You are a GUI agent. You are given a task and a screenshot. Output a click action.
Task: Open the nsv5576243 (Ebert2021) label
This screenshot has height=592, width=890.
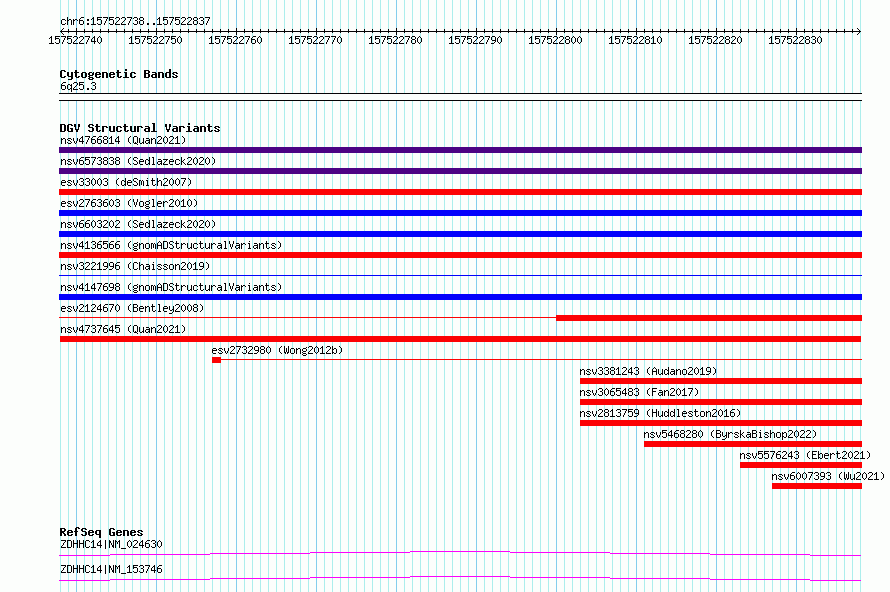click(805, 455)
